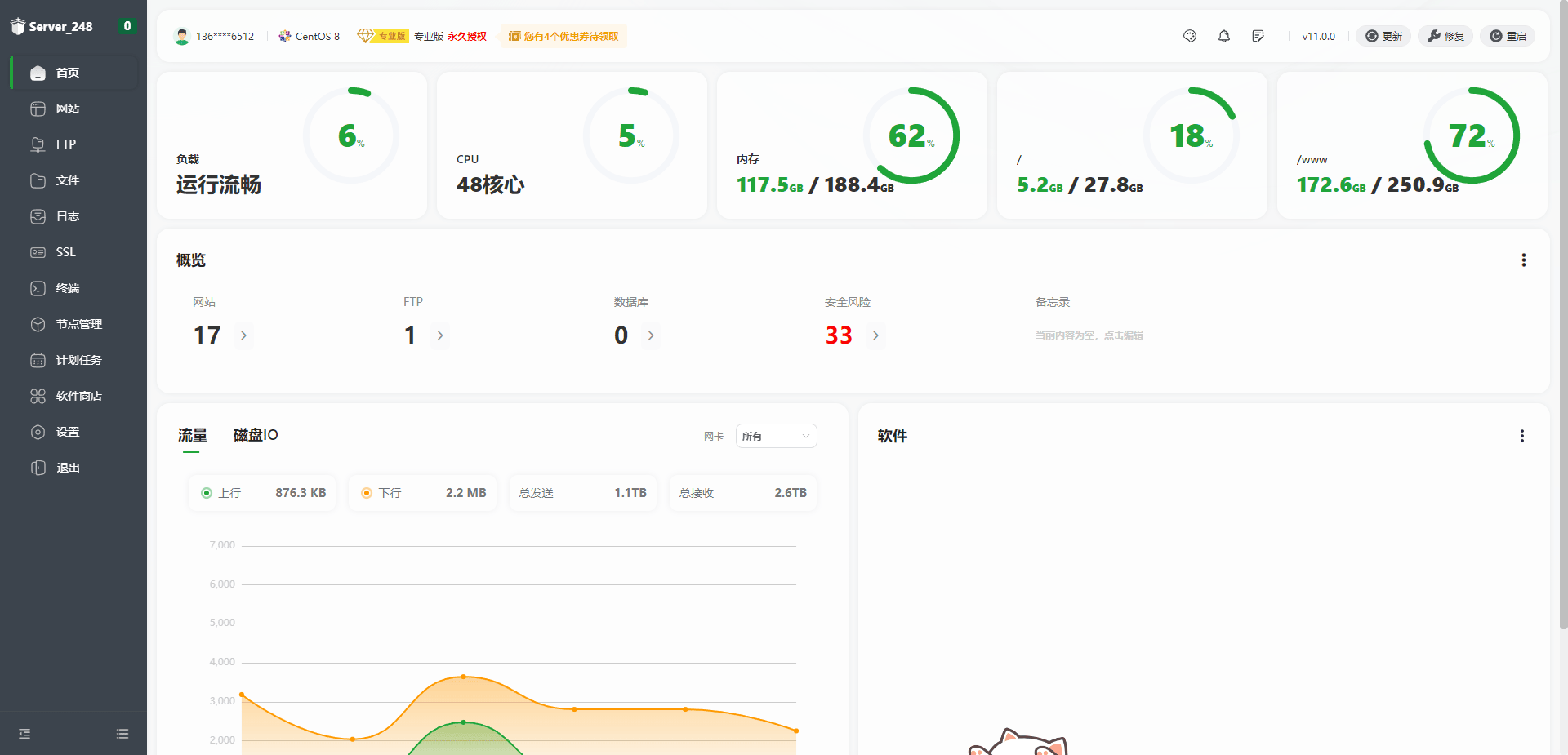
Task: Open the 网卡 network card dropdown
Action: [x=775, y=436]
